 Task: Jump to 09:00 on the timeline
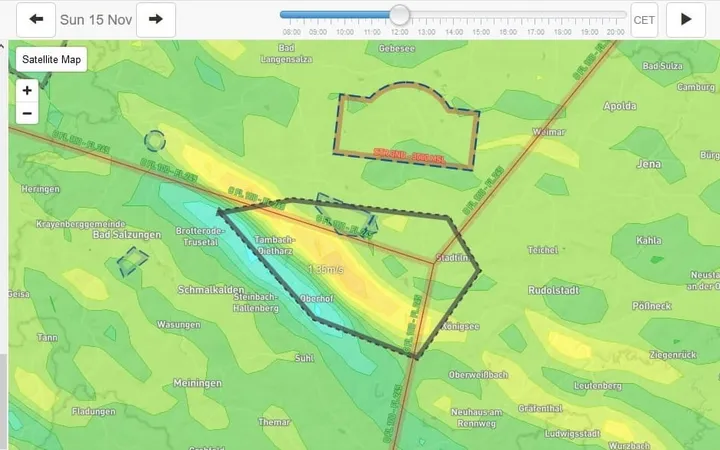pos(318,32)
